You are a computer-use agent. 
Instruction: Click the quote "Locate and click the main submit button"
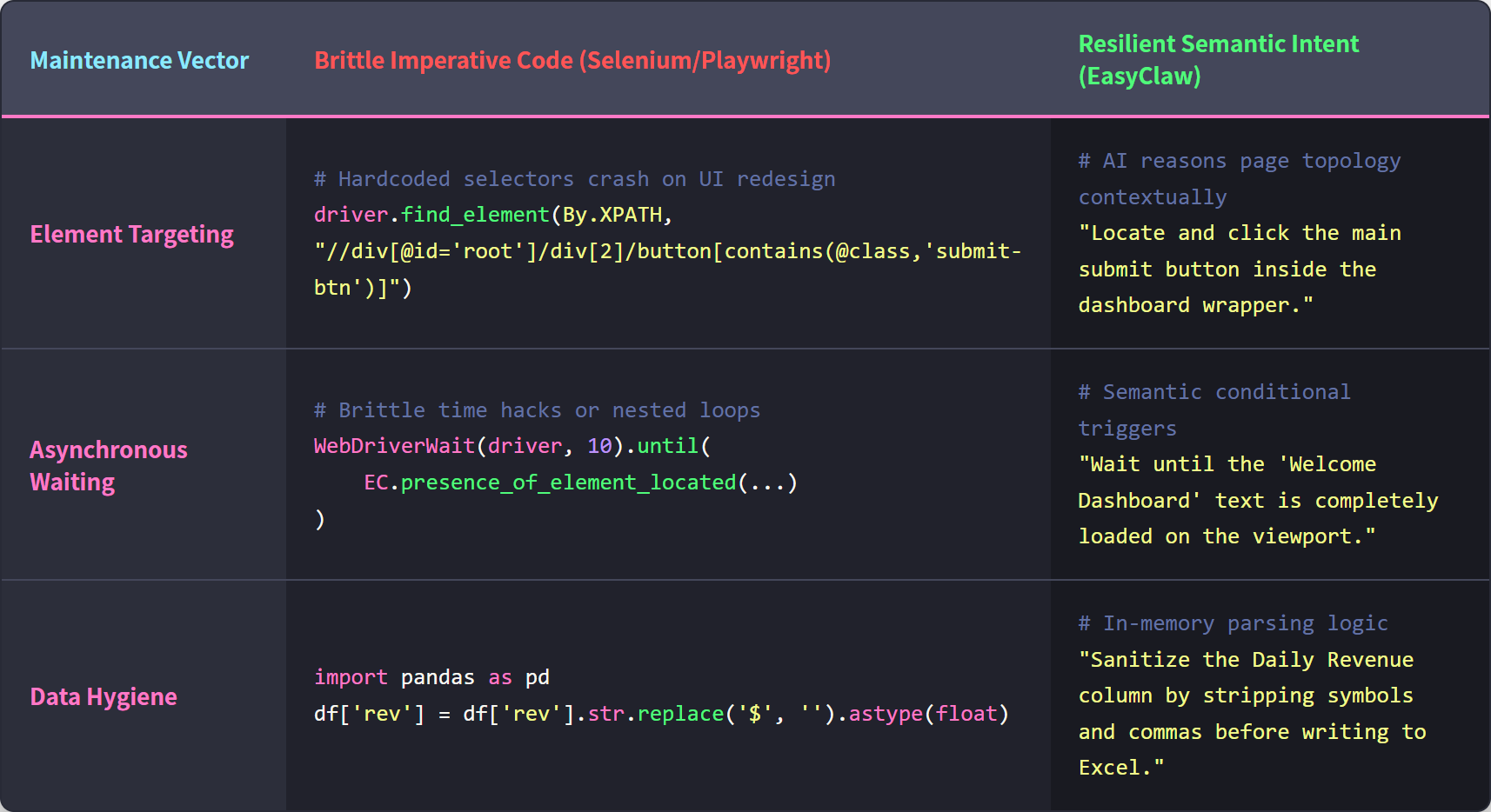coord(1240,270)
